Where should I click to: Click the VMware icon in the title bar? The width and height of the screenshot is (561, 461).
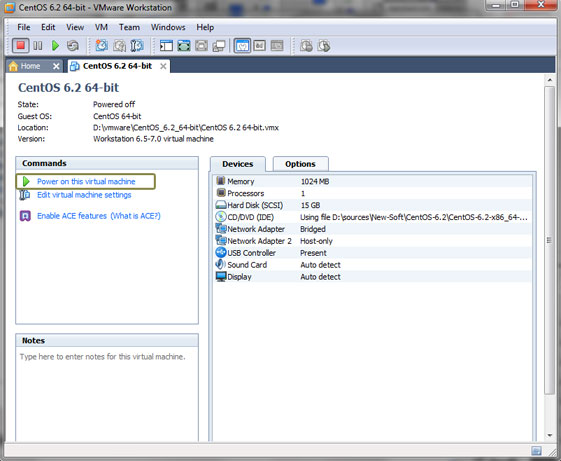9,7
